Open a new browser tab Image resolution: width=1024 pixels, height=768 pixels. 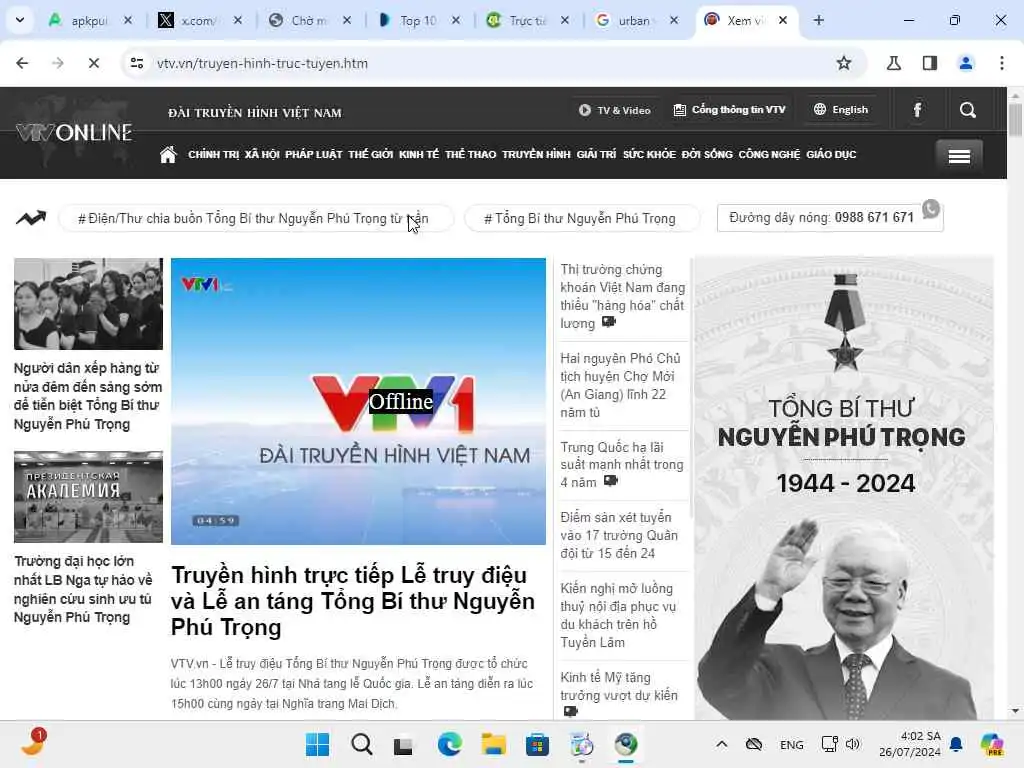(818, 20)
